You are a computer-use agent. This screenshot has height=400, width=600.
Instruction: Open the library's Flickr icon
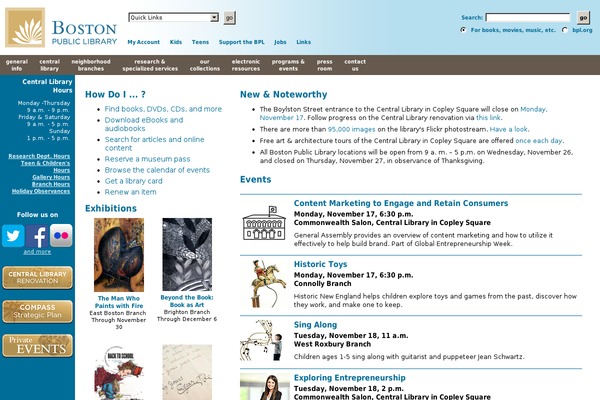pos(61,235)
